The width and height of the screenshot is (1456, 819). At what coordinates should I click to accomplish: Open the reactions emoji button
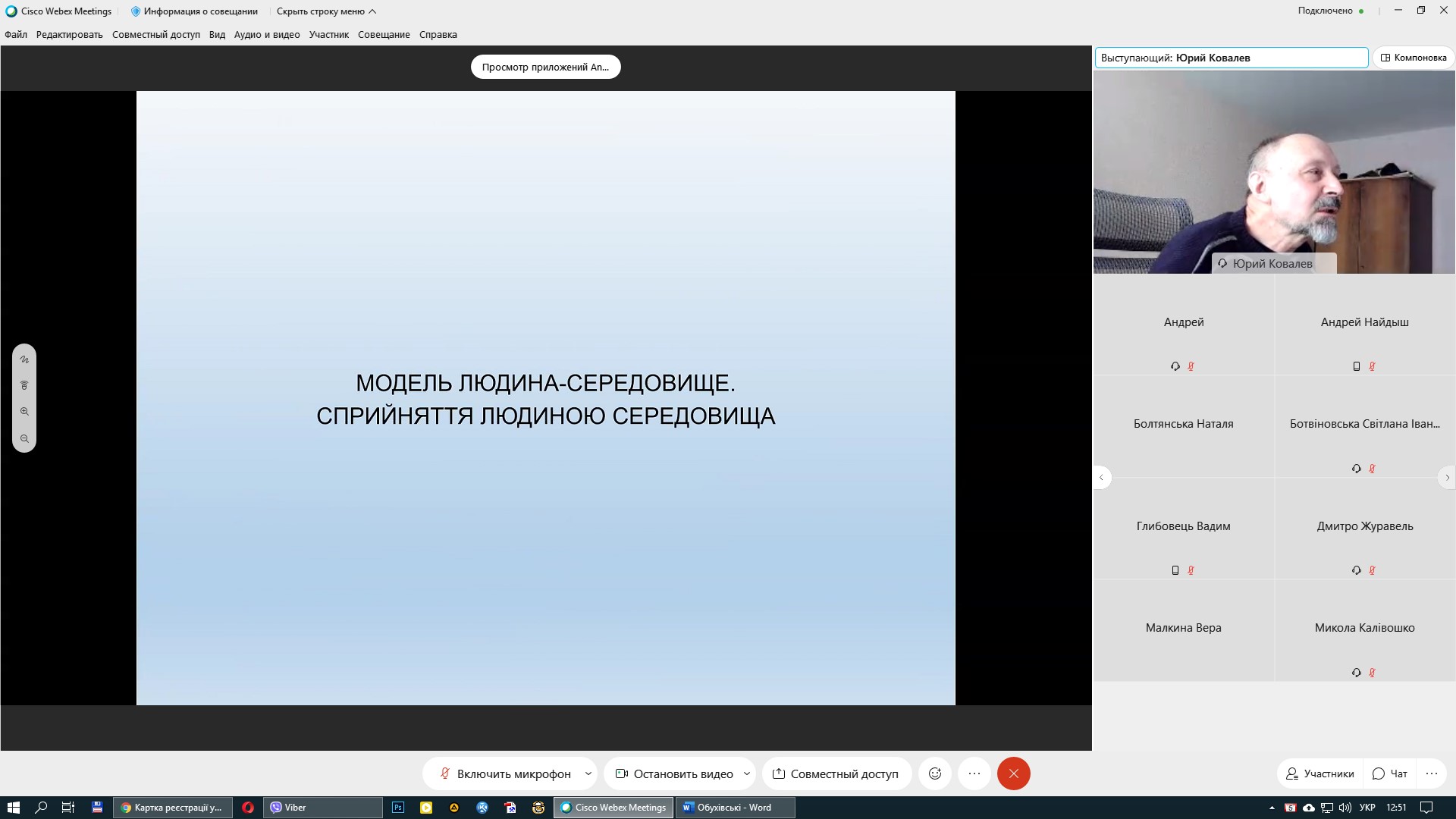pos(935,773)
